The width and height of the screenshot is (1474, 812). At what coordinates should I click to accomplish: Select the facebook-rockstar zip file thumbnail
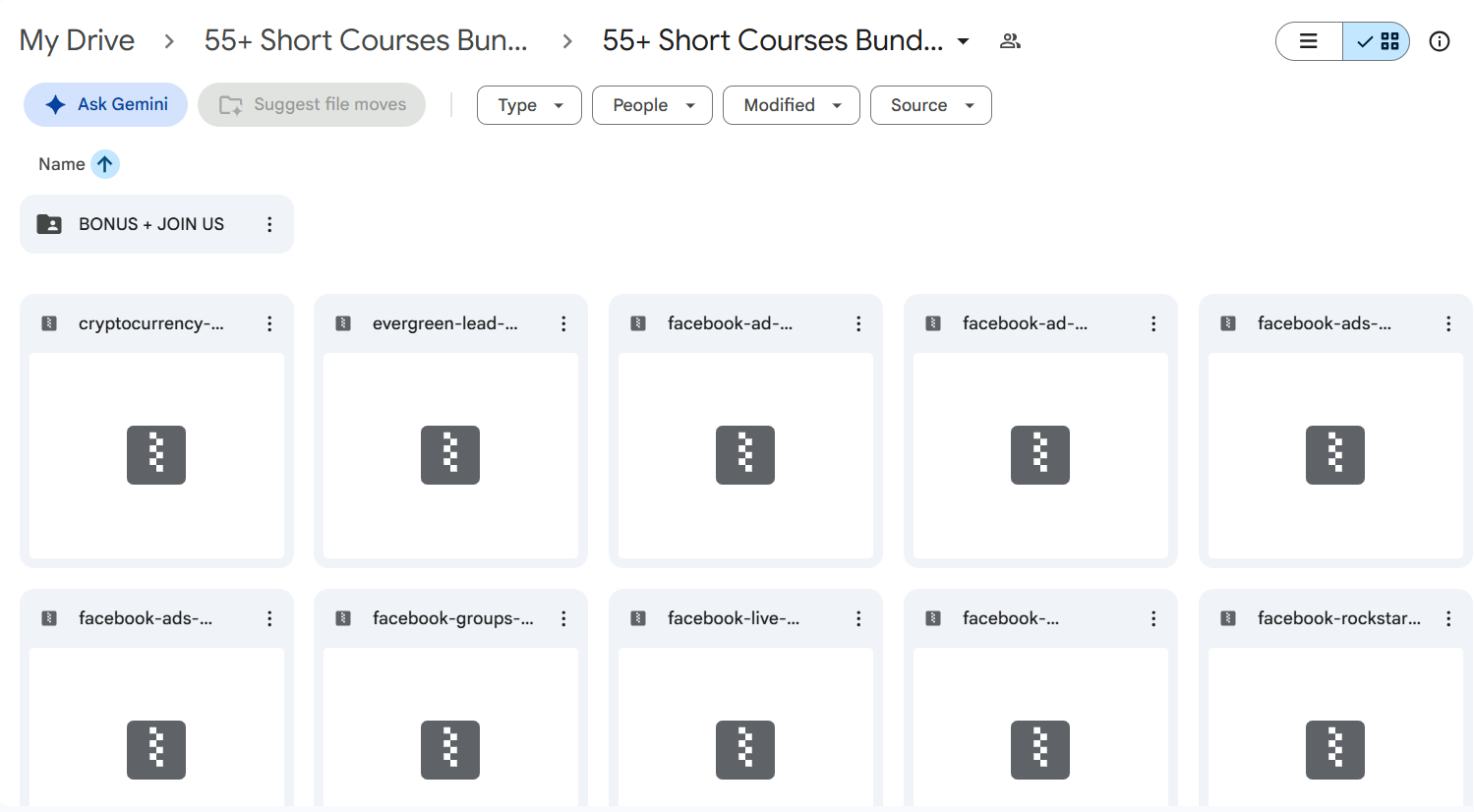click(1335, 726)
